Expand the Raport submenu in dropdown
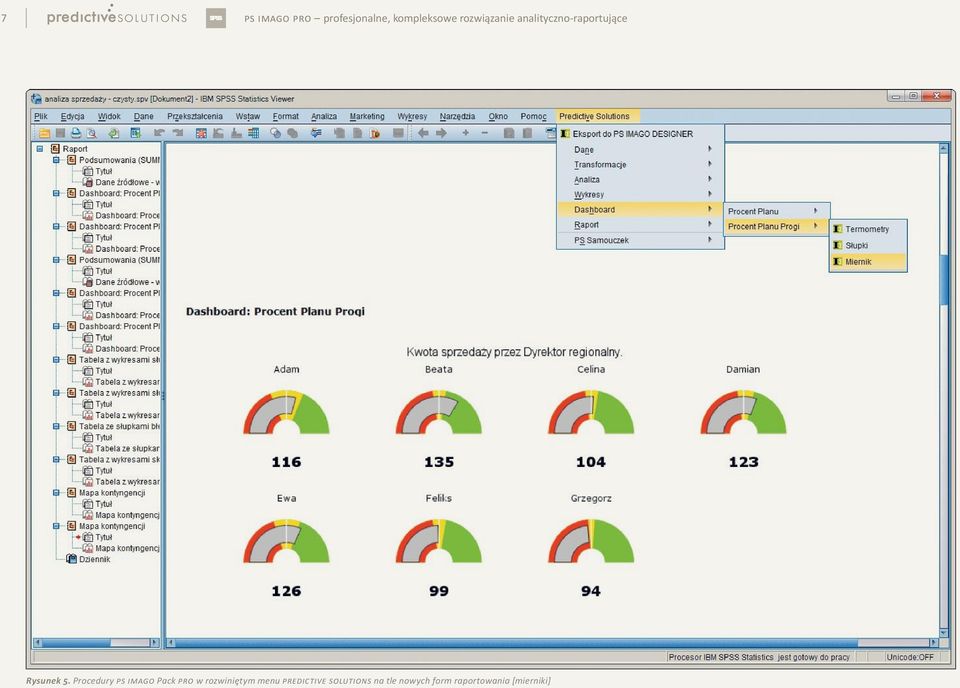This screenshot has height=688, width=960. click(640, 225)
